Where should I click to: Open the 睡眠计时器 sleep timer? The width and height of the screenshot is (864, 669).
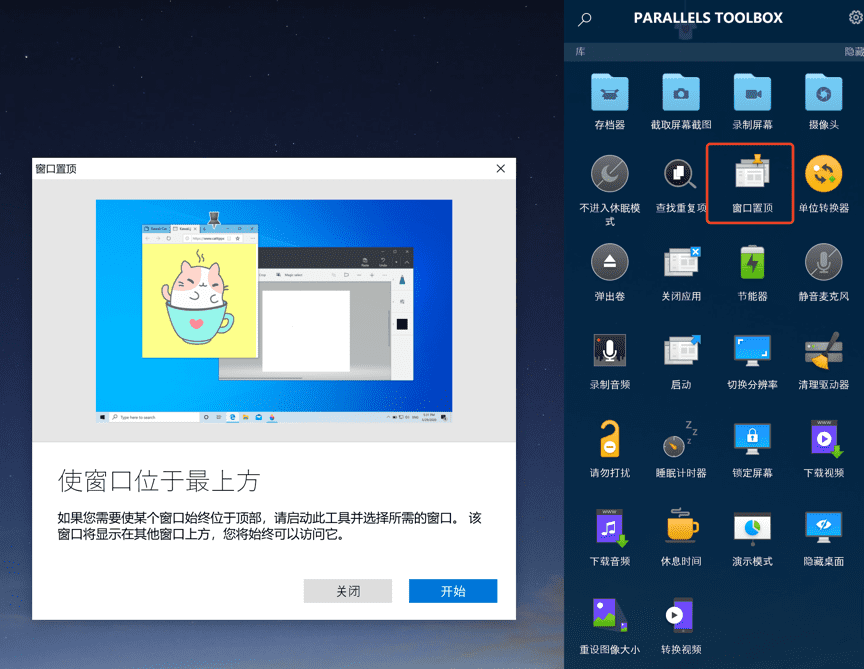pos(681,441)
